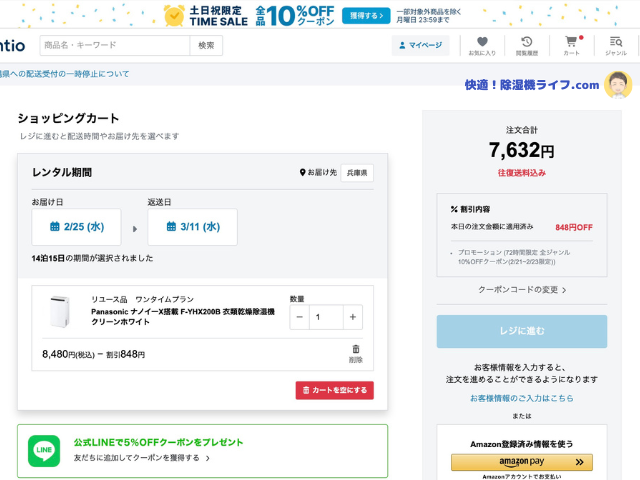Open delivery date 2/25 picker

(x=76, y=227)
